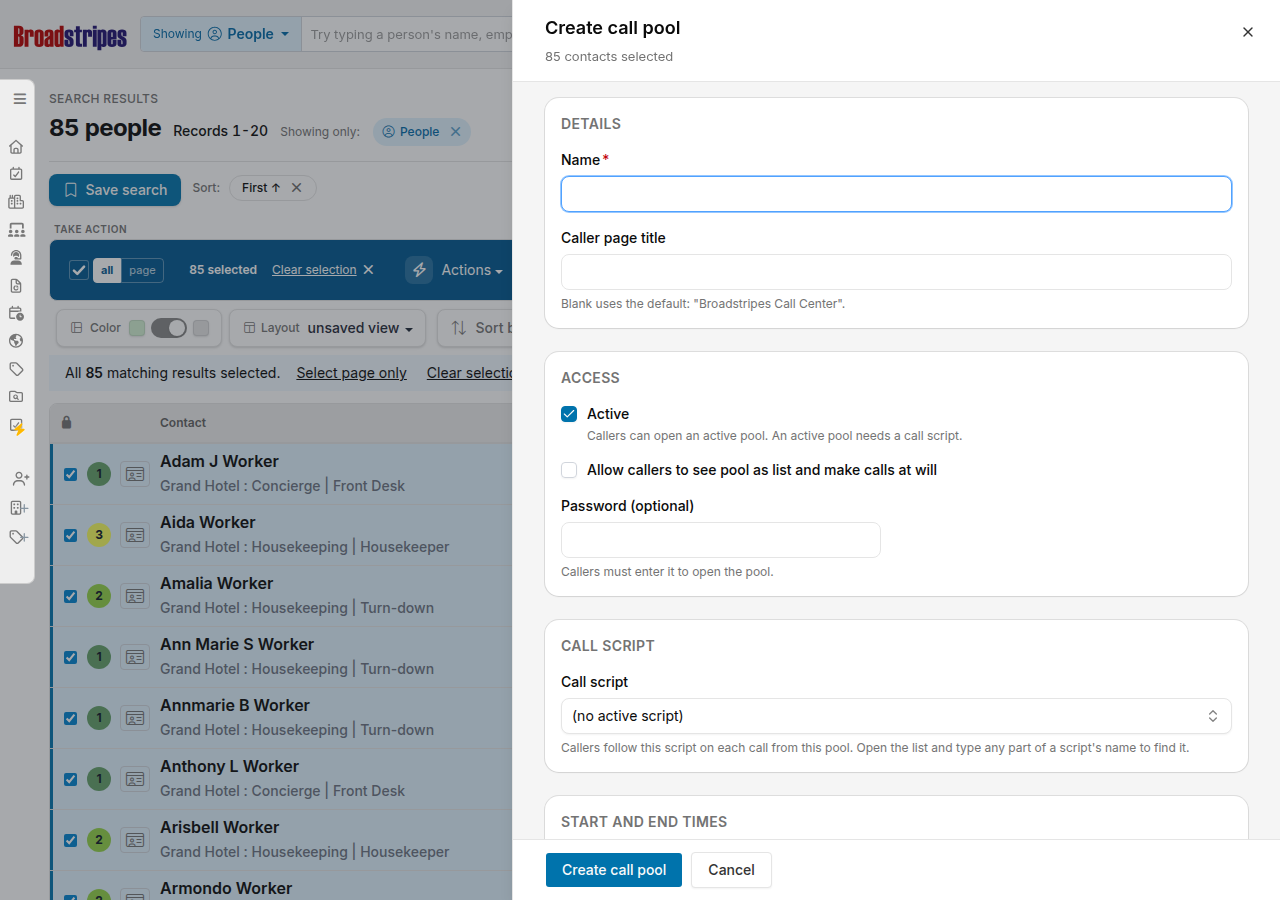Open the globe icon in the sidebar
The height and width of the screenshot is (900, 1280).
click(16, 341)
